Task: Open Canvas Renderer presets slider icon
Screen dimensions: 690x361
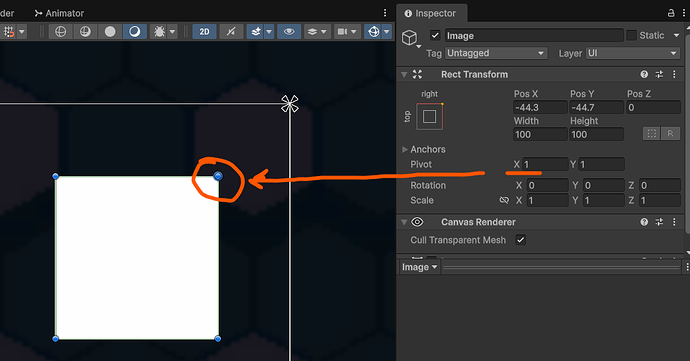Action: 659,222
